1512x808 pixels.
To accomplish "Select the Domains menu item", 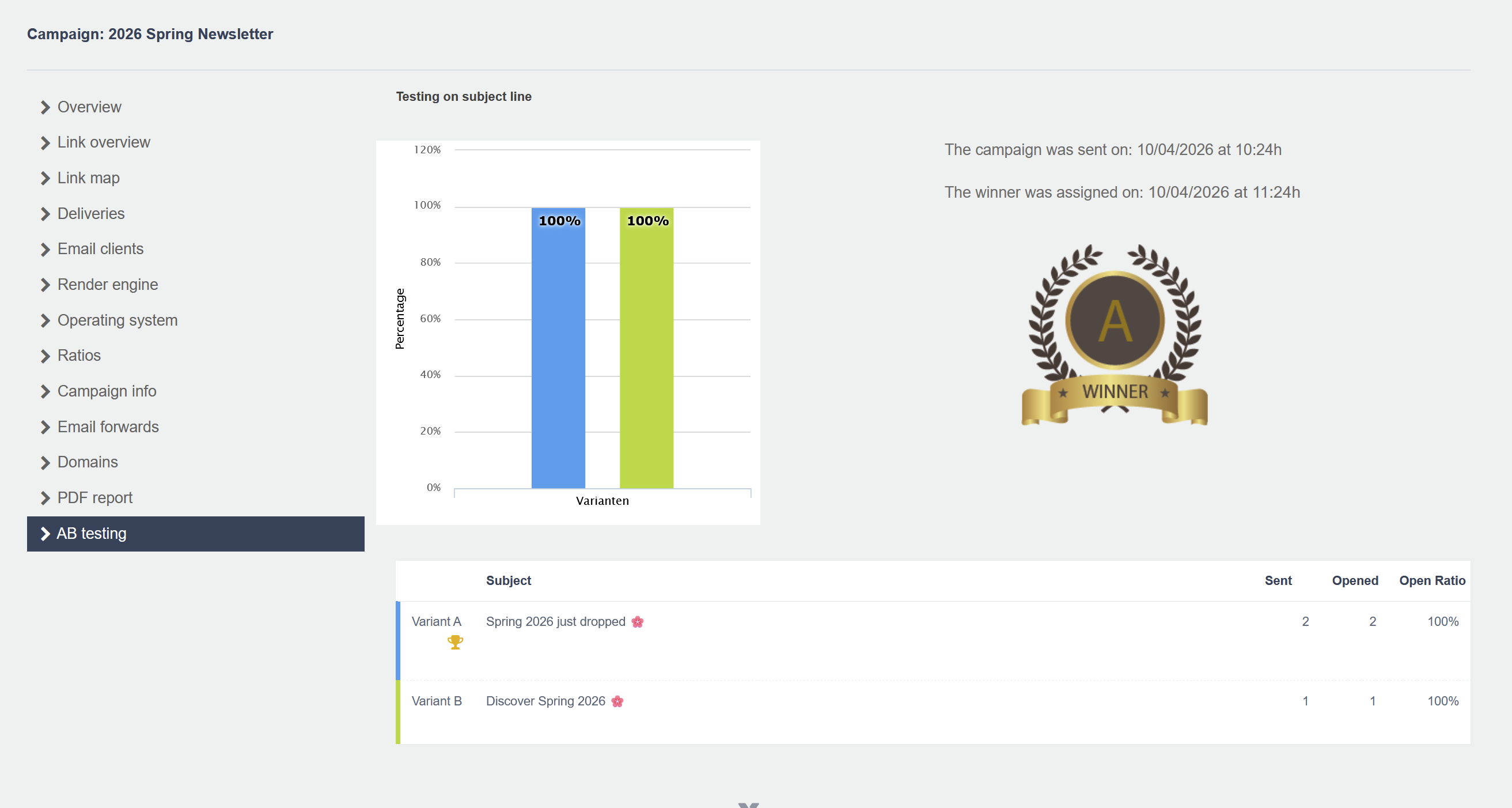I will click(88, 462).
